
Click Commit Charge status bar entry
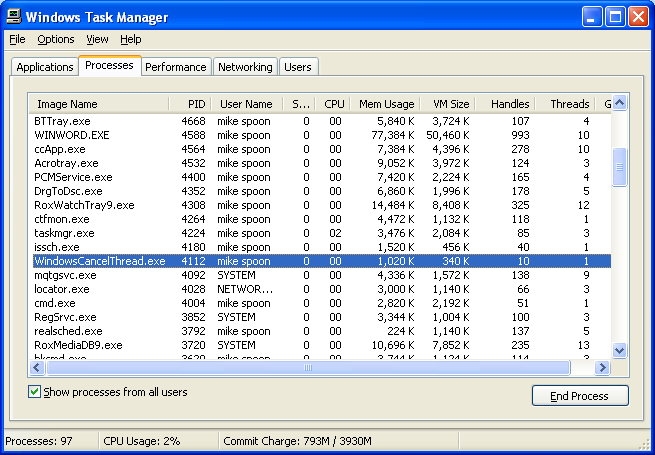point(297,441)
